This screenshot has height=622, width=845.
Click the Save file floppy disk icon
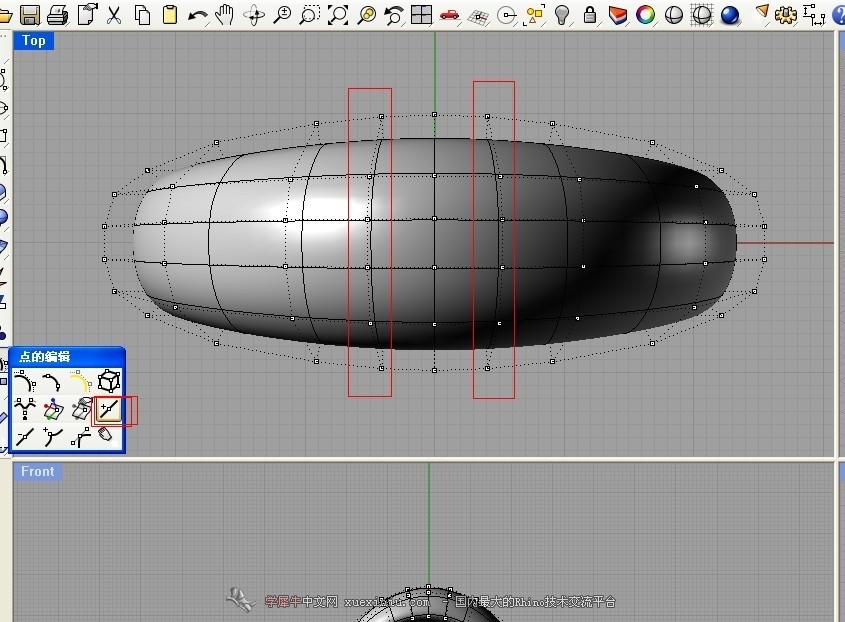click(x=30, y=15)
